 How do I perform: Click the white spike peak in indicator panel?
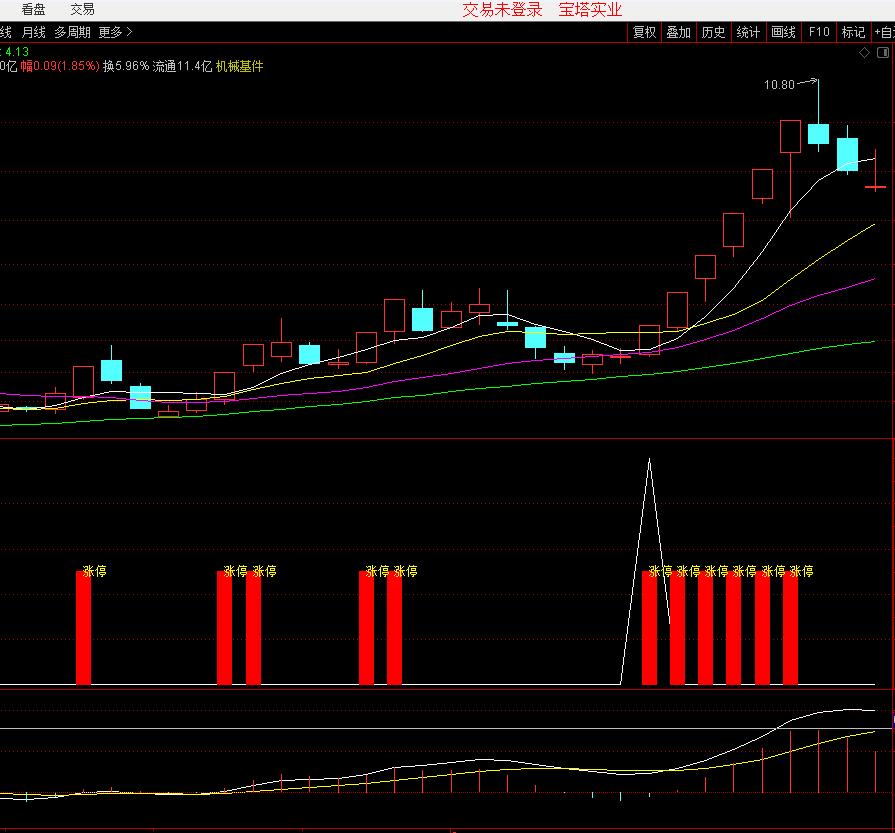tap(649, 460)
